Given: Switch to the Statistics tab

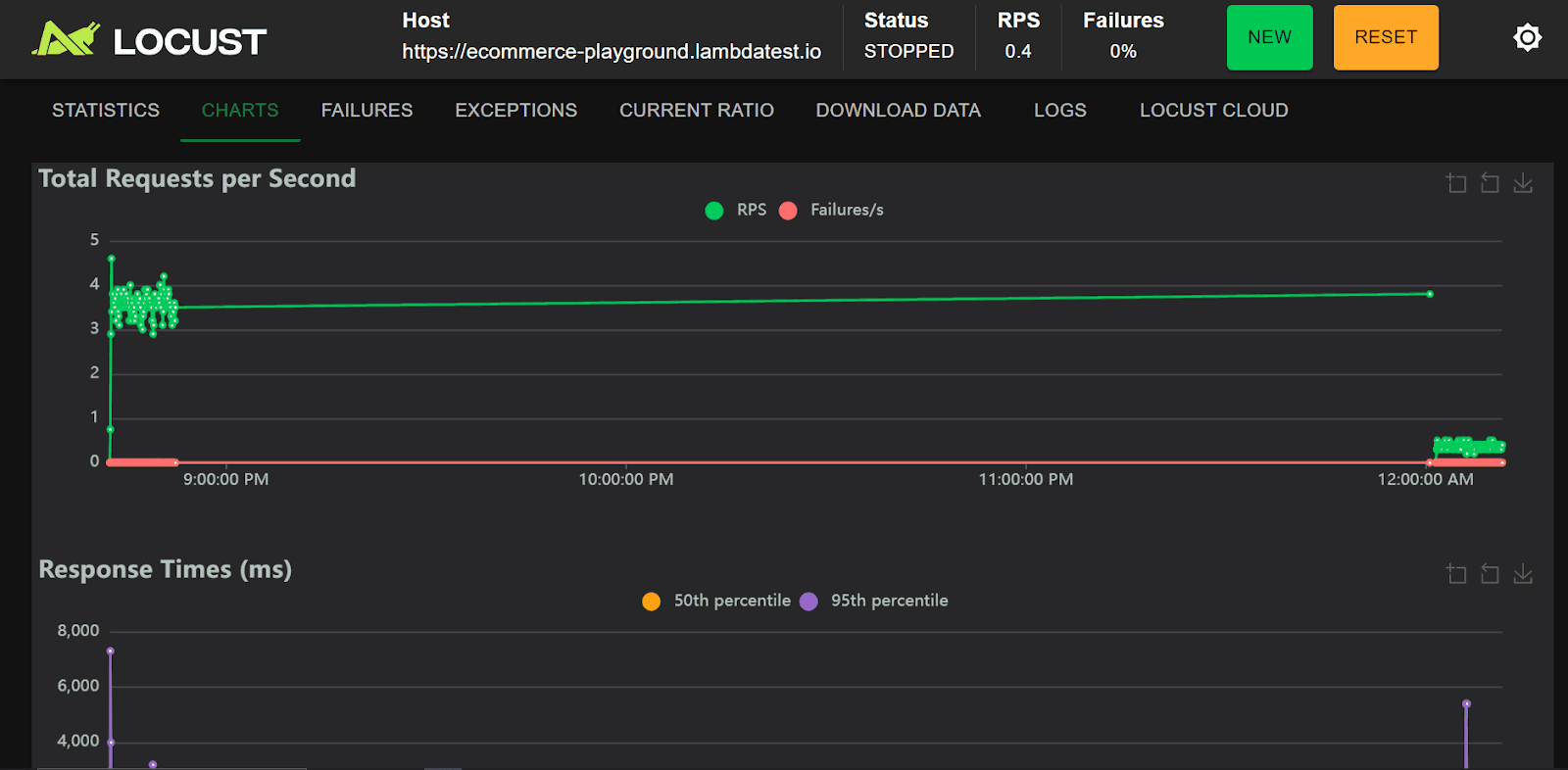Looking at the screenshot, I should (106, 111).
